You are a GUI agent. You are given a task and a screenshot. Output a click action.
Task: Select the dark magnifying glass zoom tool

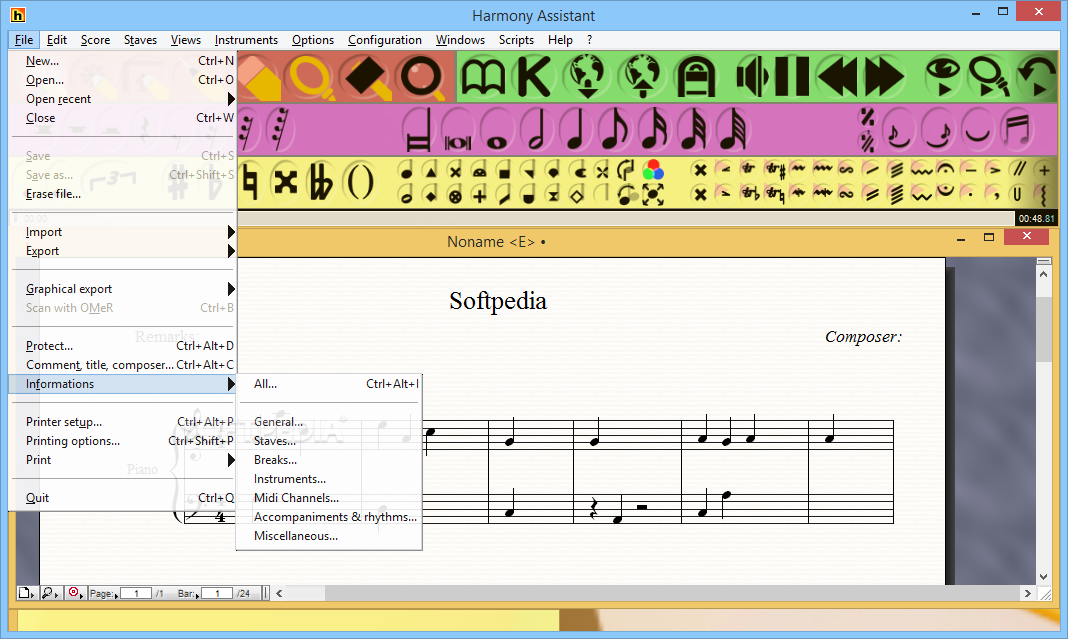click(422, 77)
